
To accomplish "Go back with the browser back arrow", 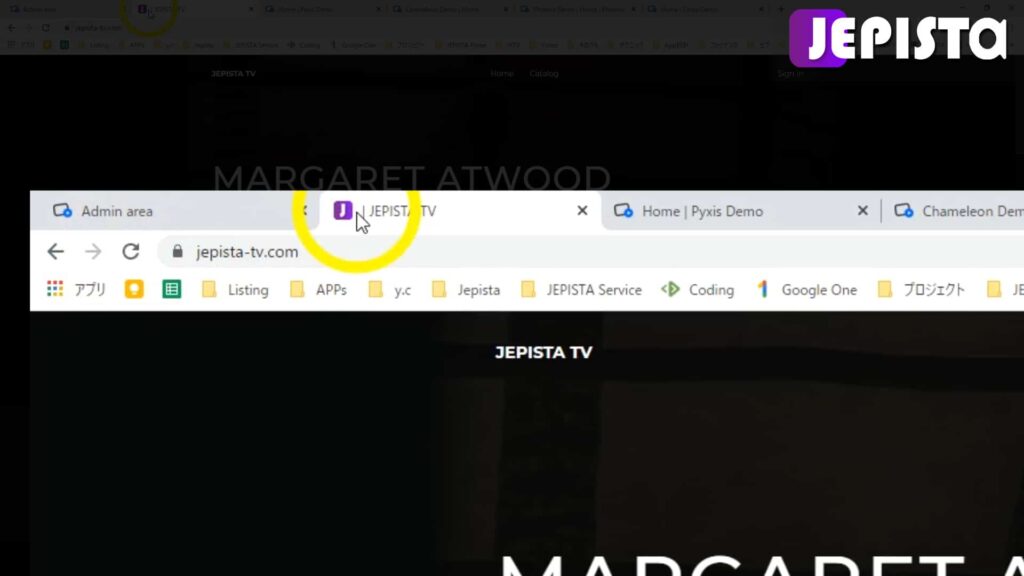I will (56, 251).
